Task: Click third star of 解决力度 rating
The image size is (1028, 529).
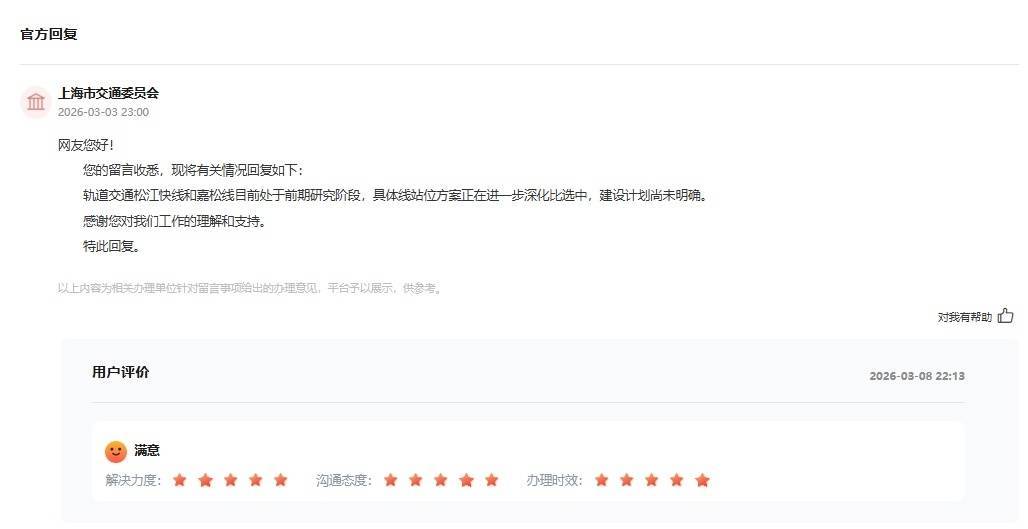Action: [x=230, y=480]
